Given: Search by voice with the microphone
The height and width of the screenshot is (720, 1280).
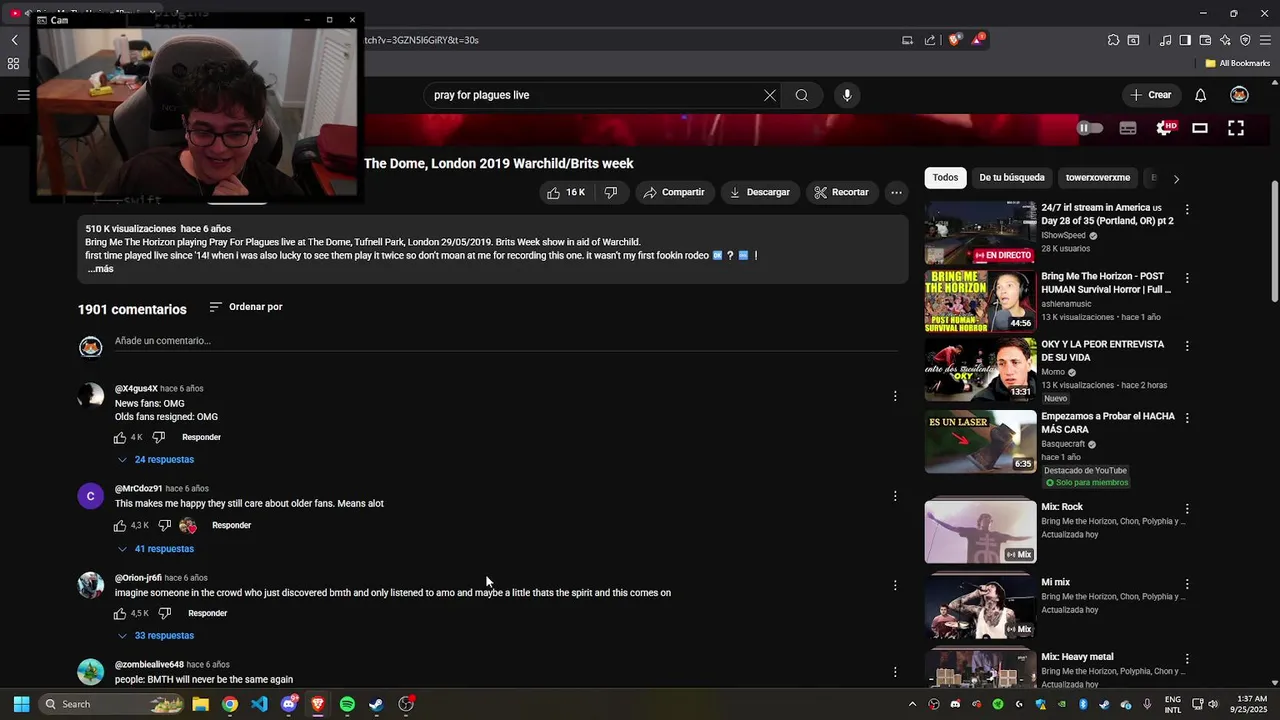Looking at the screenshot, I should coord(847,95).
